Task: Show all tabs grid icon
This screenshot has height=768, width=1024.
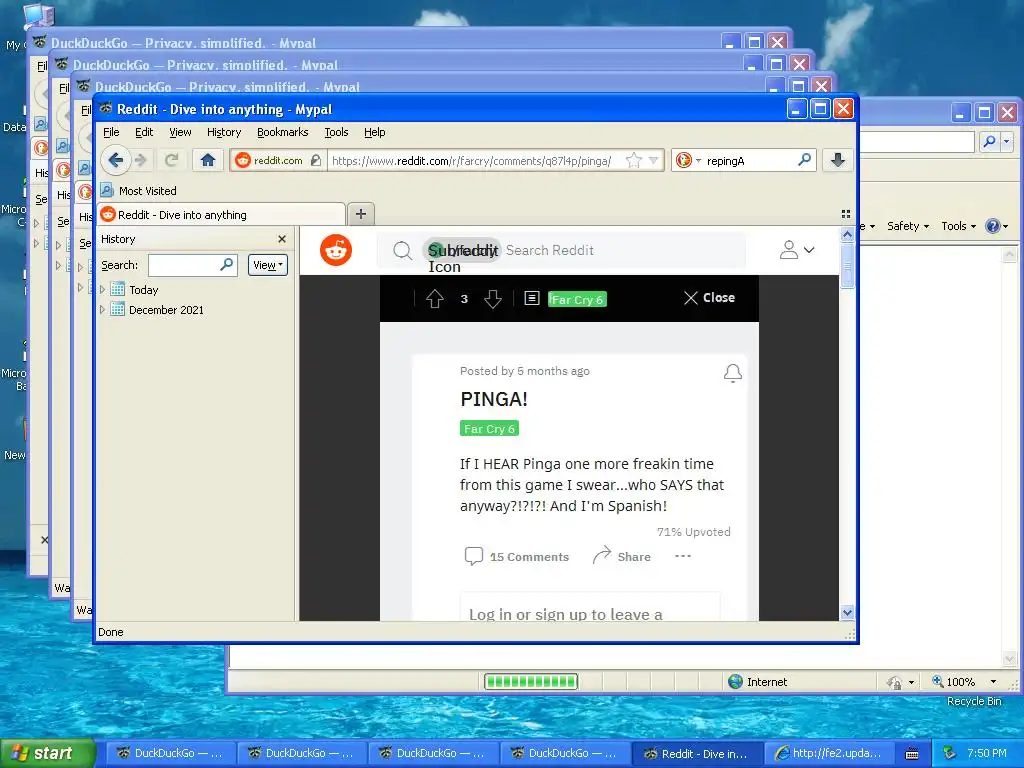Action: coord(846,214)
